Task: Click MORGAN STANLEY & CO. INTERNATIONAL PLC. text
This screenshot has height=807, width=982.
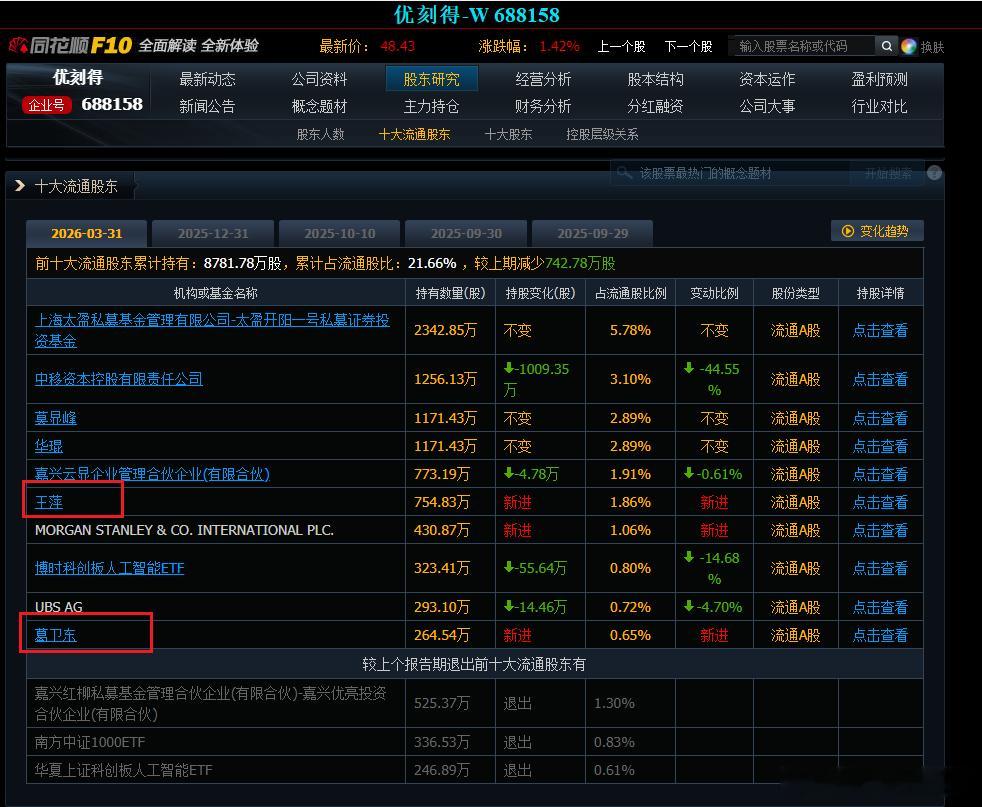Action: pos(184,530)
